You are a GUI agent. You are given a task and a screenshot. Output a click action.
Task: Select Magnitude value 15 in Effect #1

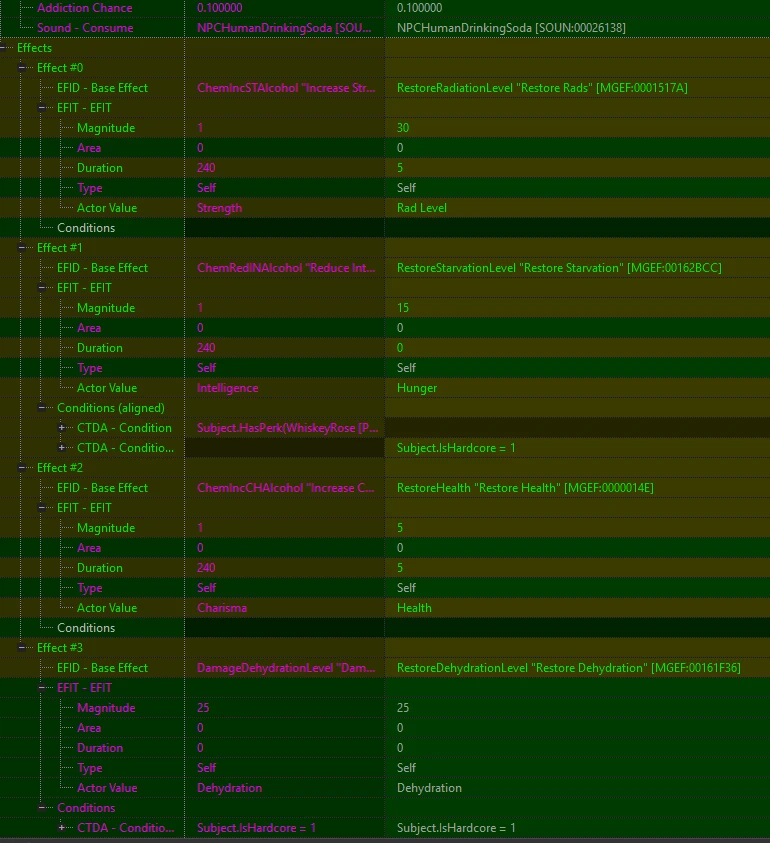[403, 308]
